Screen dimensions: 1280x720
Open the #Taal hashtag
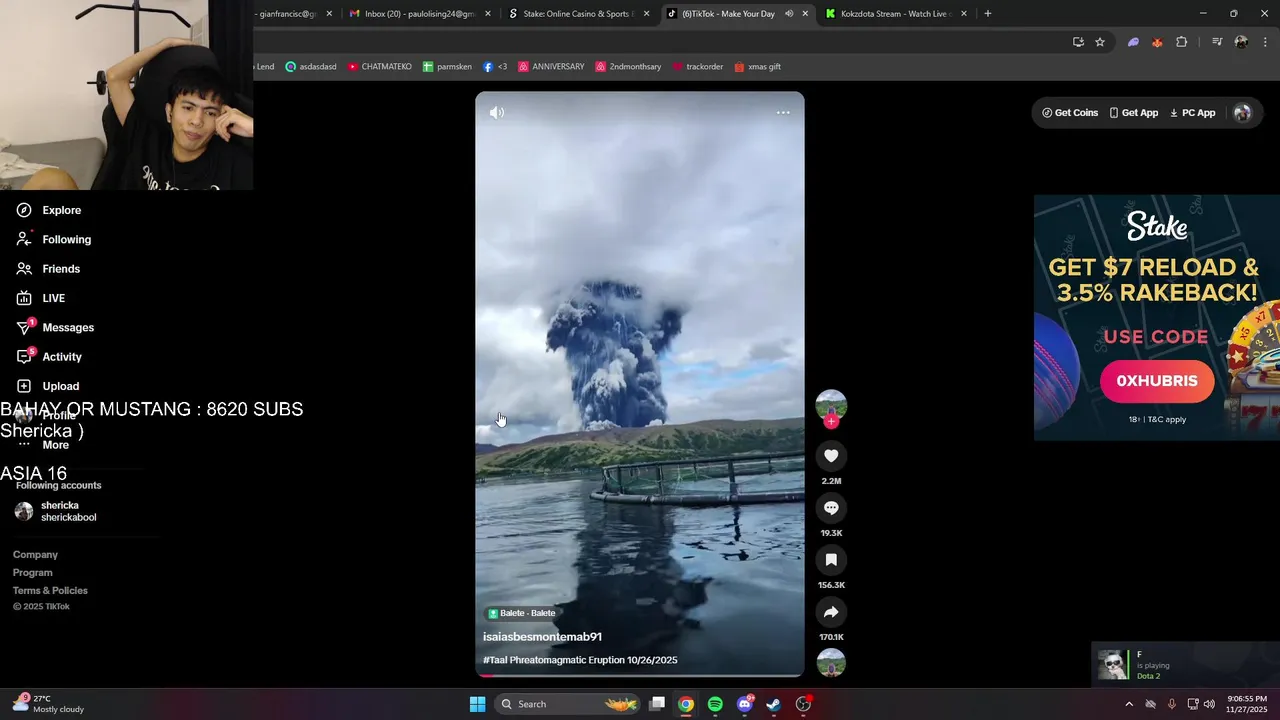click(495, 660)
